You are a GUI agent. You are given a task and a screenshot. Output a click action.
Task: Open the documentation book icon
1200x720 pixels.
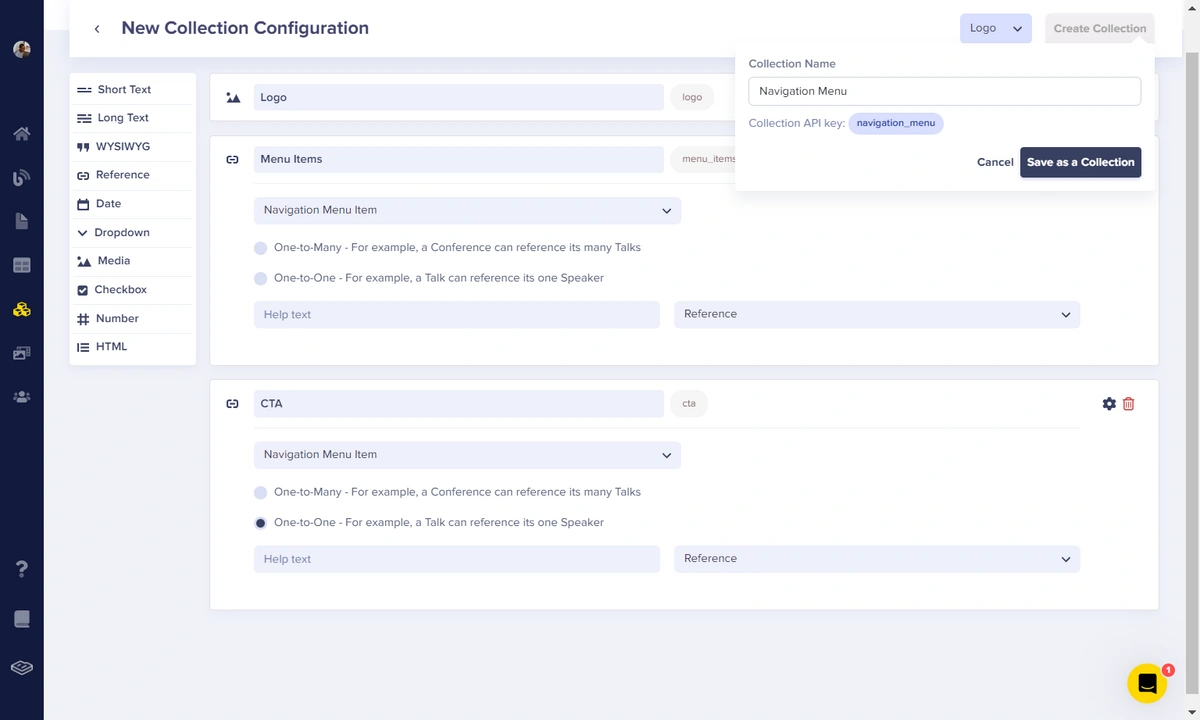coord(21,619)
